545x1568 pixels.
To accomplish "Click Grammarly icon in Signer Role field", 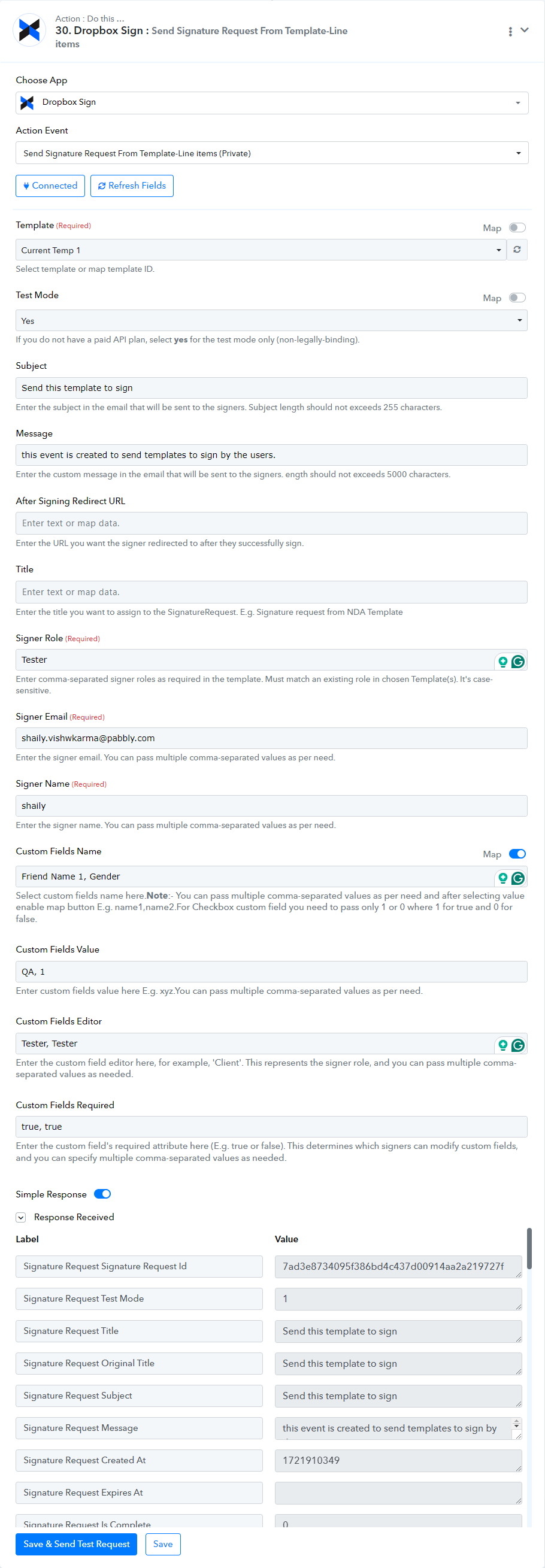I will (517, 661).
